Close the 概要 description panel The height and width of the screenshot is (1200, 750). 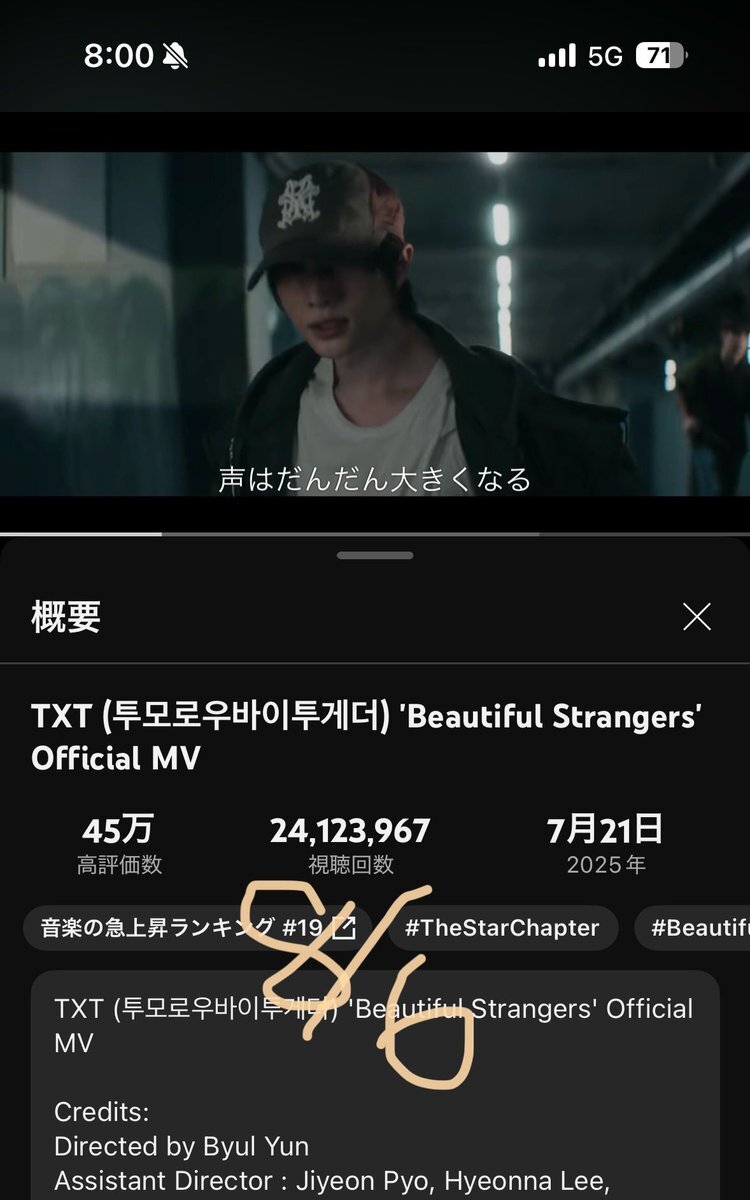pos(697,617)
